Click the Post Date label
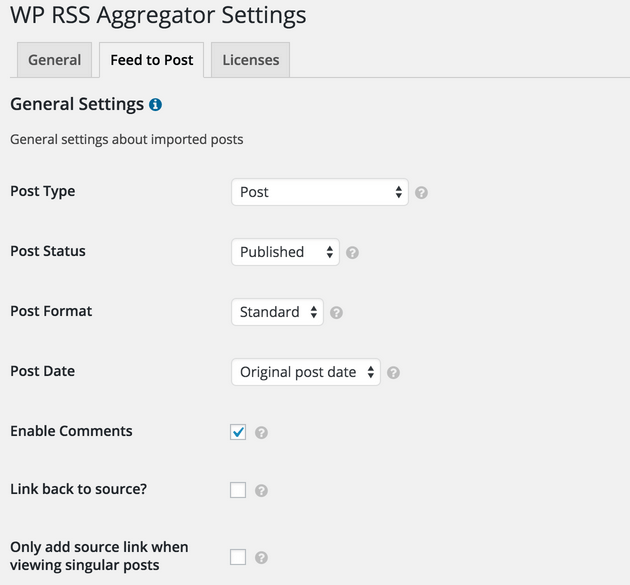 coord(43,371)
